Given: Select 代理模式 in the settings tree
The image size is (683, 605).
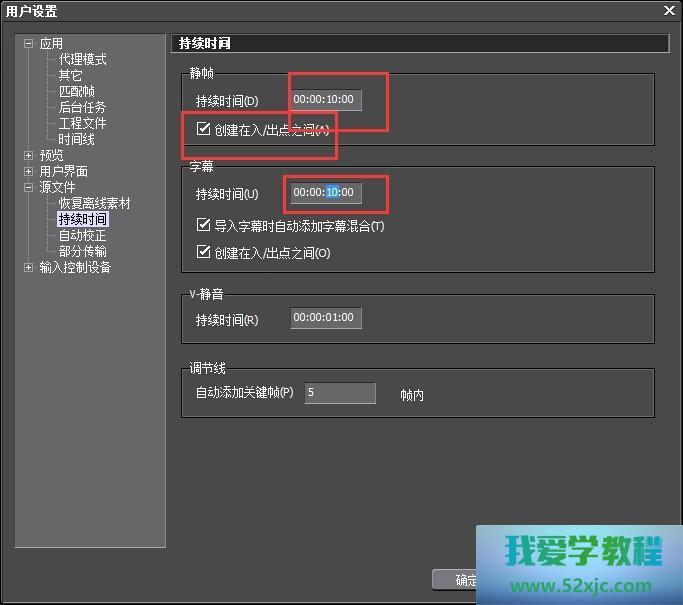Looking at the screenshot, I should [x=82, y=60].
